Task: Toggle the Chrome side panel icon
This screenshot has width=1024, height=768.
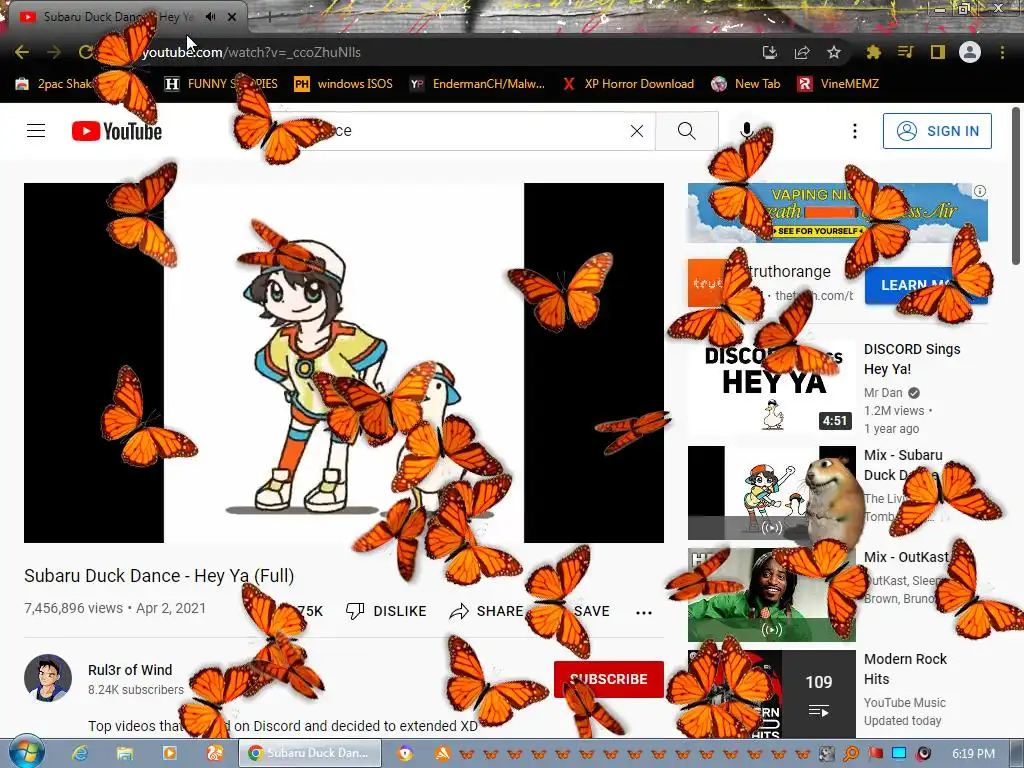Action: [938, 52]
